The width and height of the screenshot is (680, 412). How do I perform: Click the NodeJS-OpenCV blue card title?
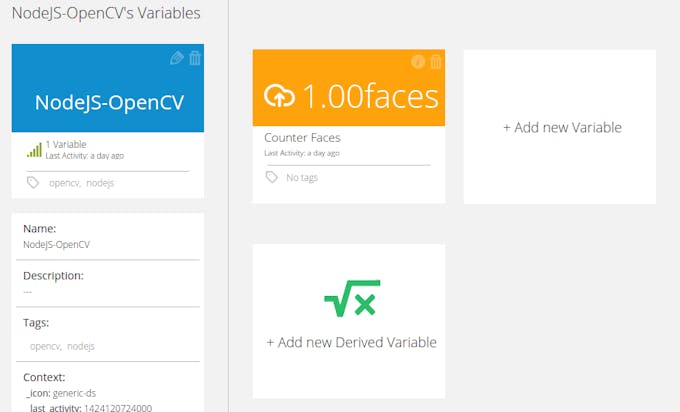pos(109,102)
